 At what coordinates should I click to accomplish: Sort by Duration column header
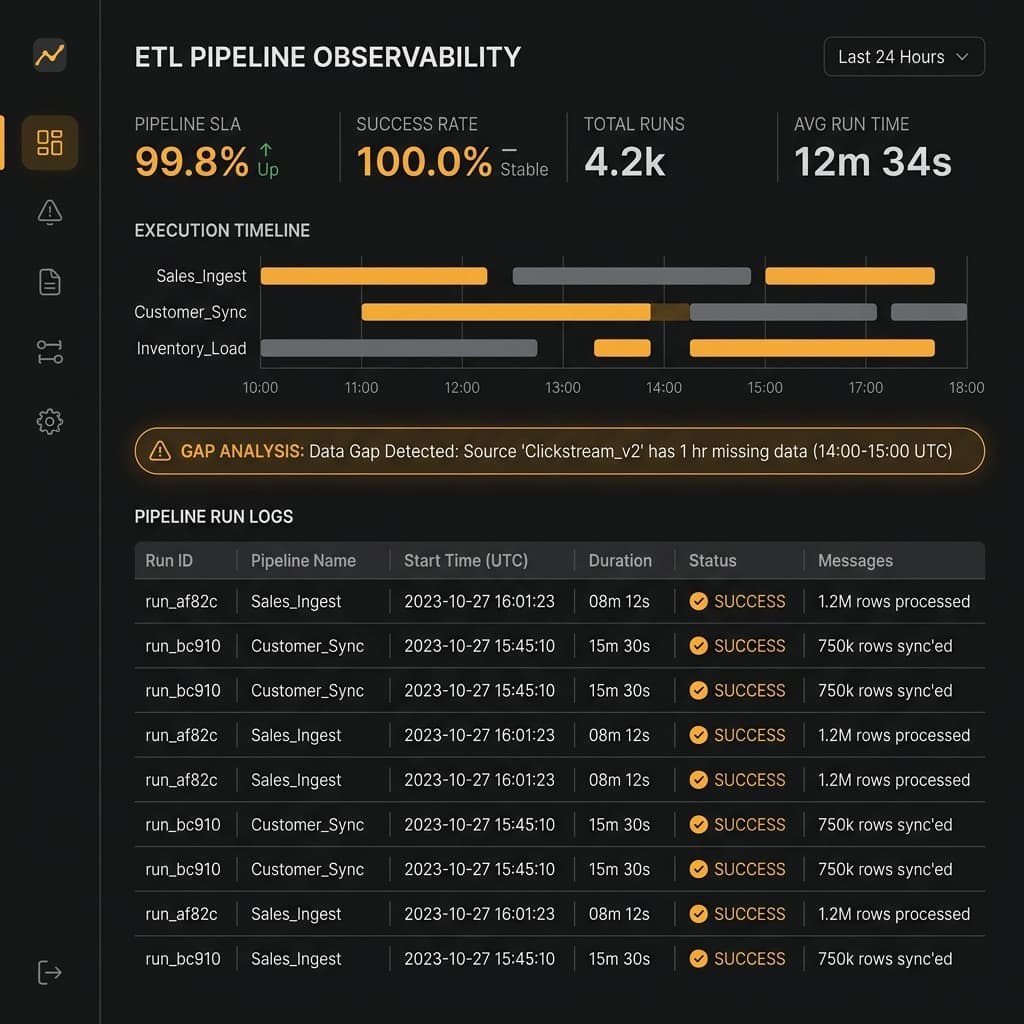click(620, 560)
